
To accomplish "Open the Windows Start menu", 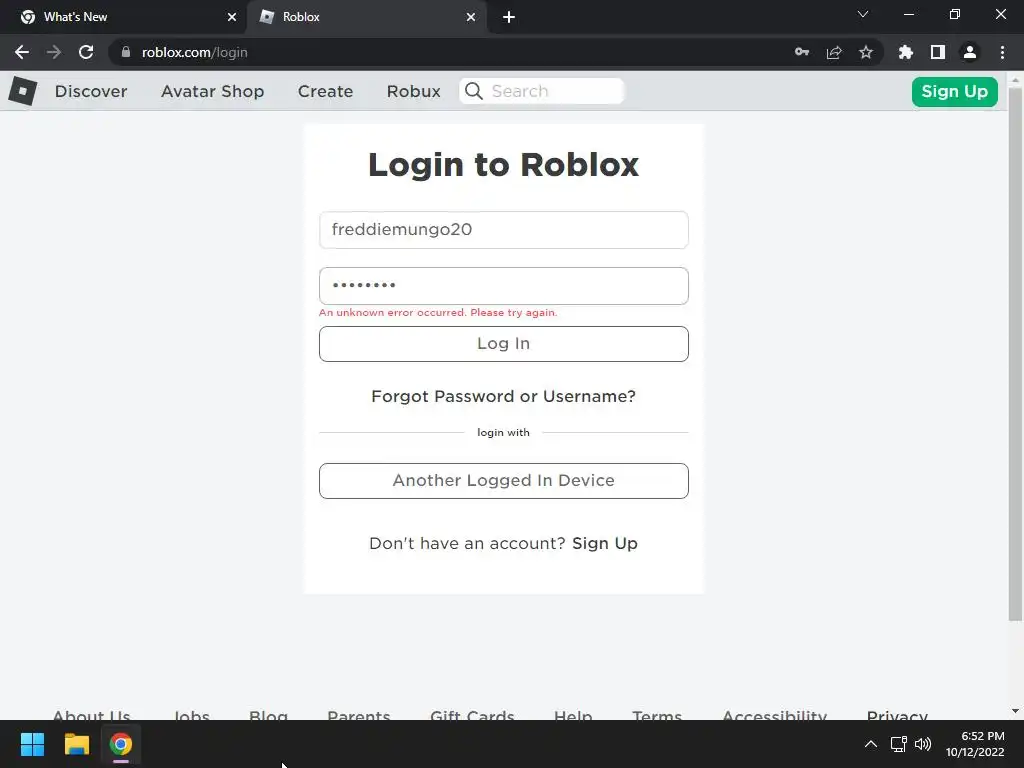I will (32, 744).
